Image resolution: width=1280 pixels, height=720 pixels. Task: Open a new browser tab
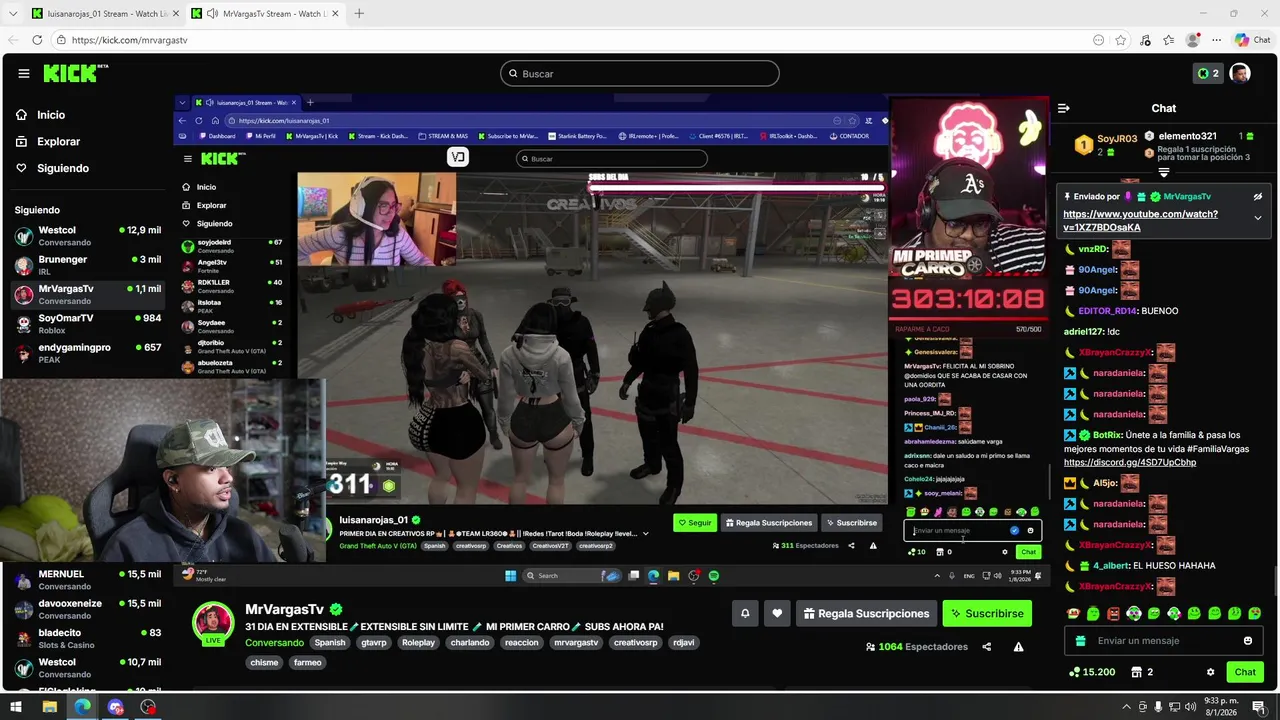(359, 14)
